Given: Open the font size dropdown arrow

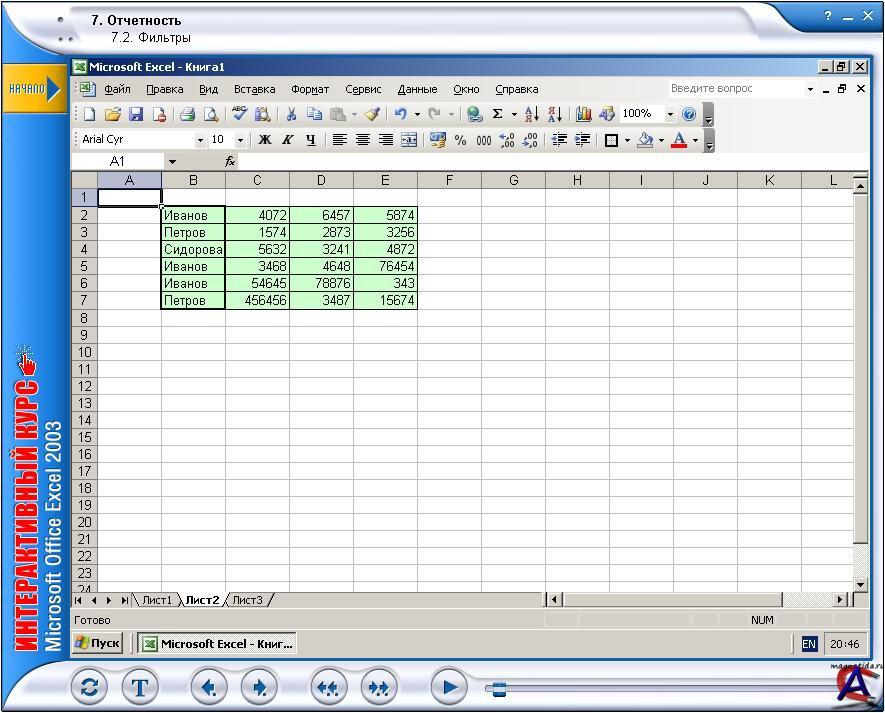Looking at the screenshot, I should coord(240,140).
